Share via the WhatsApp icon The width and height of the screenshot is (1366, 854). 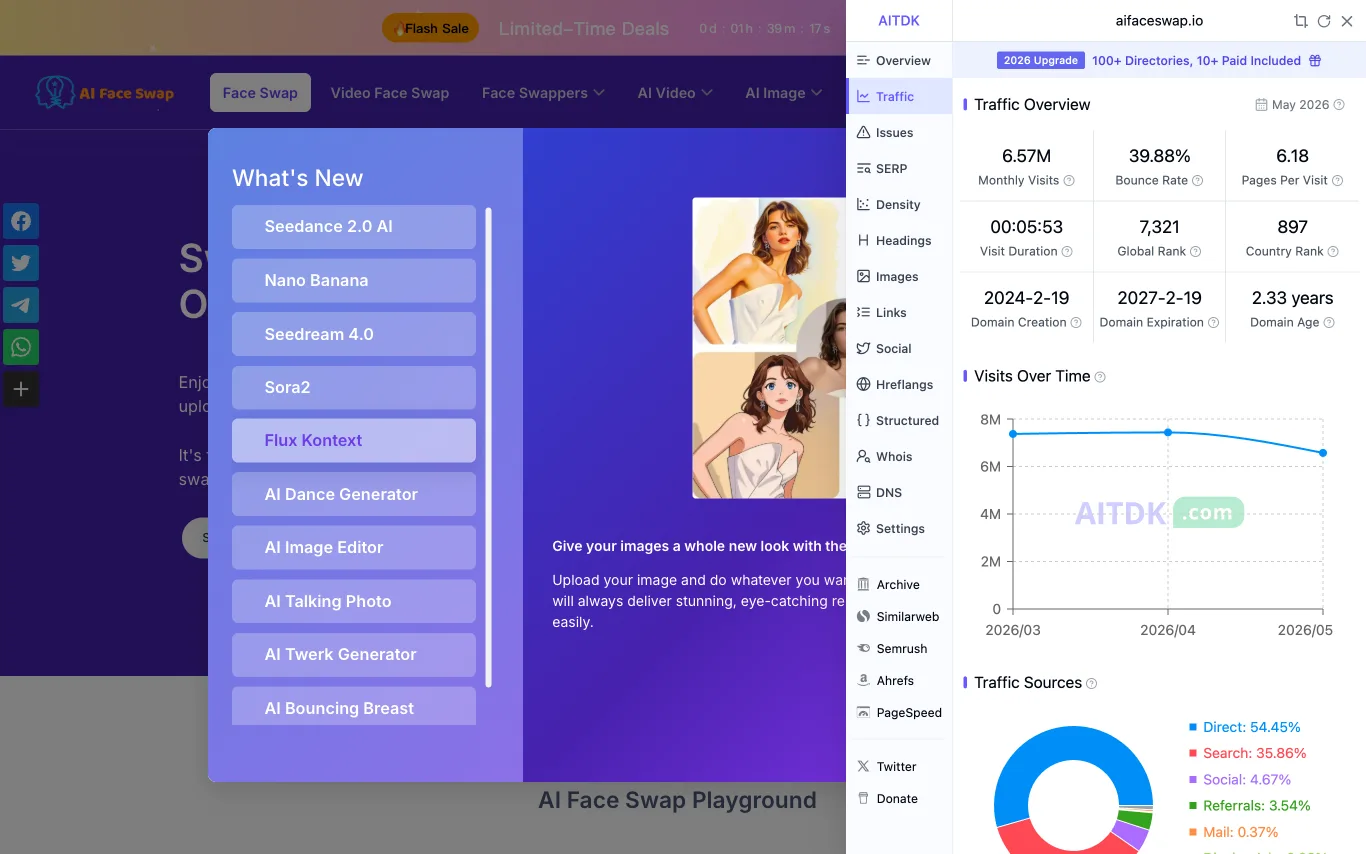click(21, 348)
